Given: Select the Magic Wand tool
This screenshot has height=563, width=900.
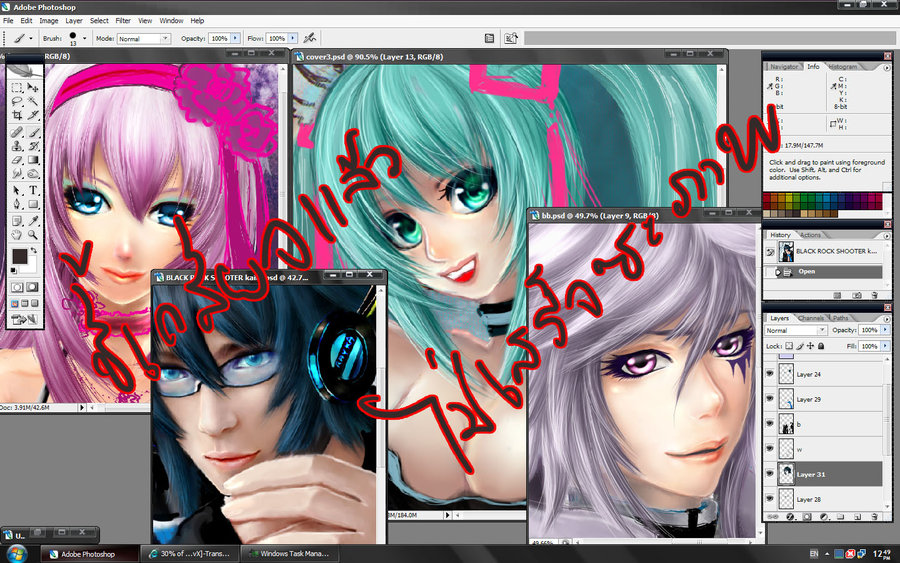Looking at the screenshot, I should pos(33,101).
